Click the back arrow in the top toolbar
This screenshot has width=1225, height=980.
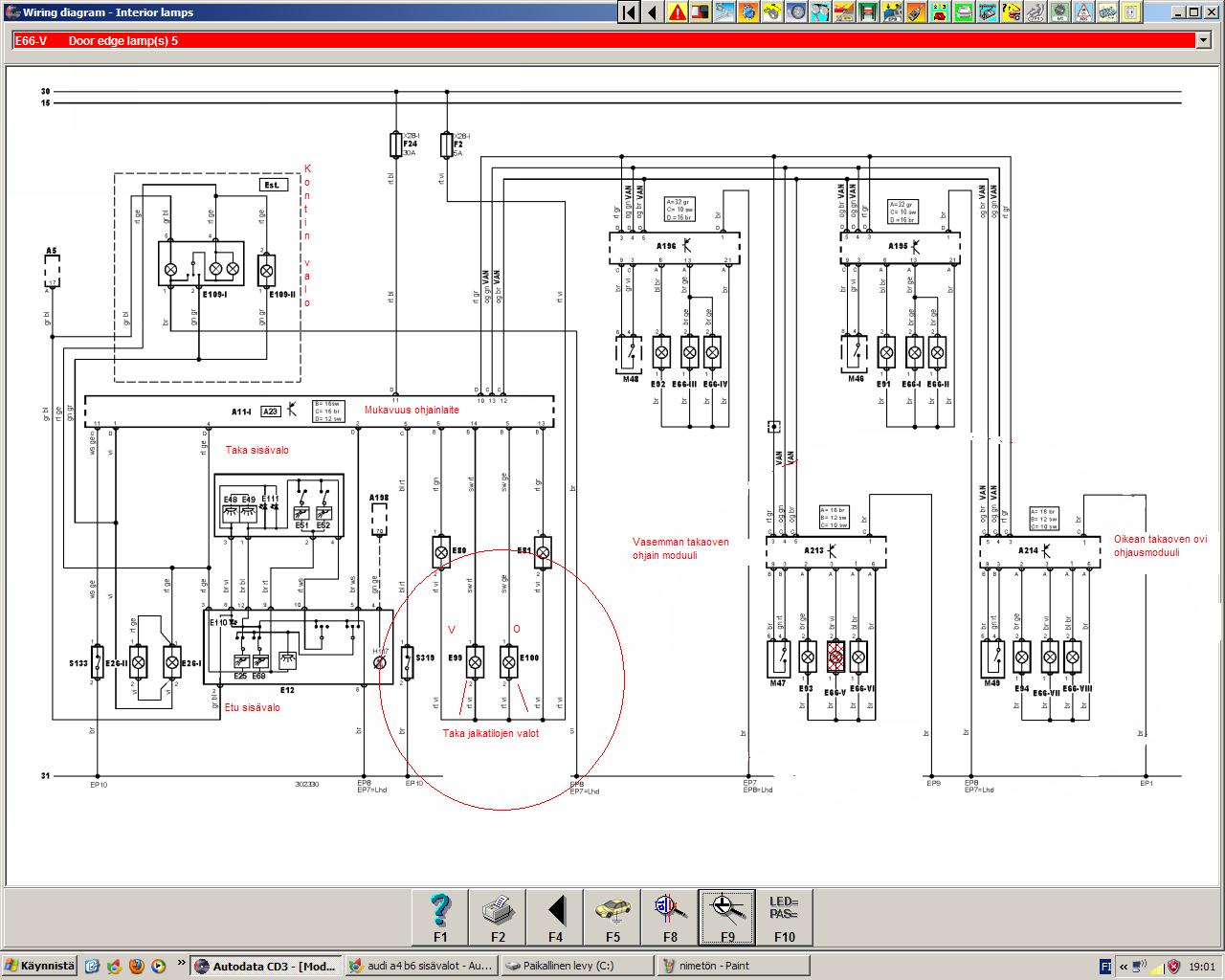tap(653, 12)
